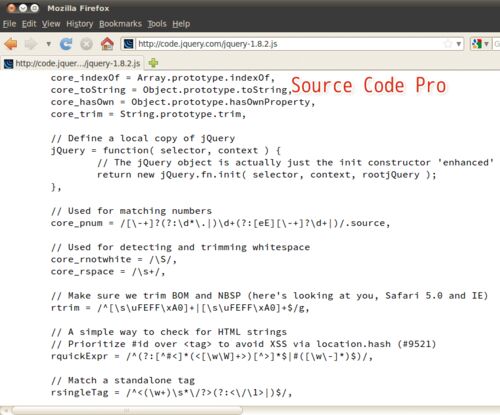Open a new tab with green plus

[x=153, y=63]
